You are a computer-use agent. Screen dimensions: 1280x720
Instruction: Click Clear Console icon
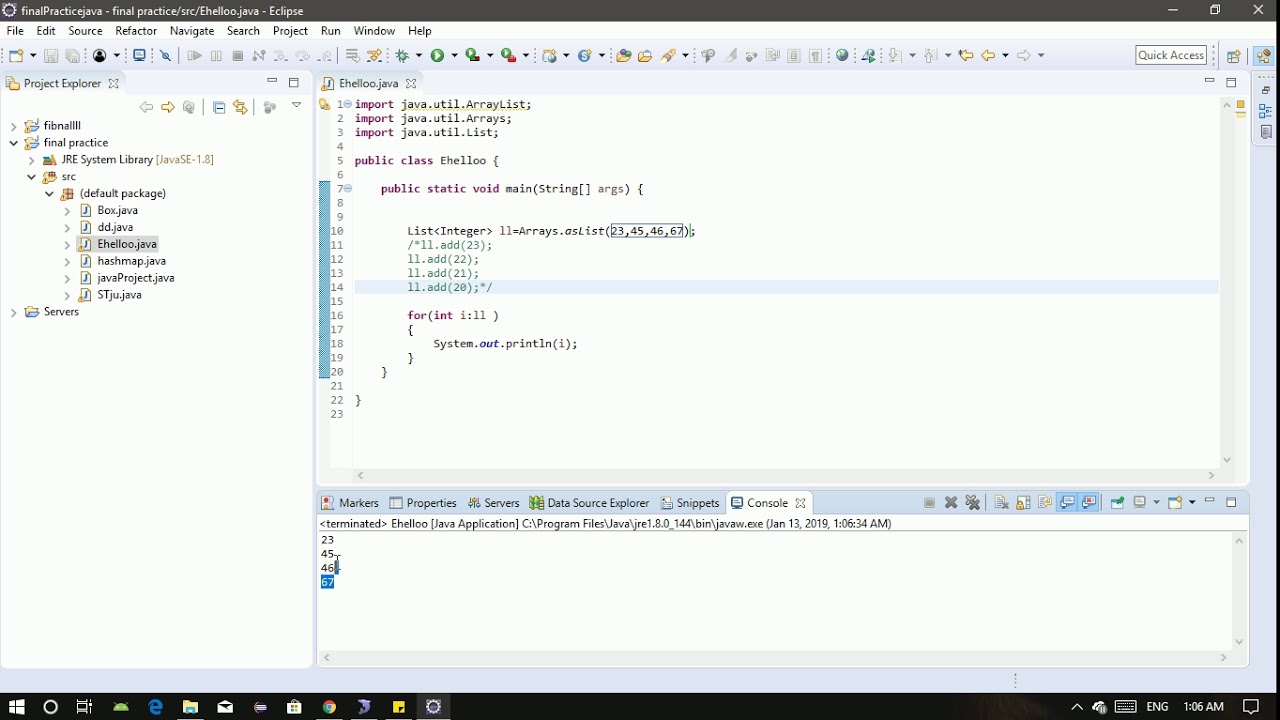pyautogui.click(x=1001, y=503)
